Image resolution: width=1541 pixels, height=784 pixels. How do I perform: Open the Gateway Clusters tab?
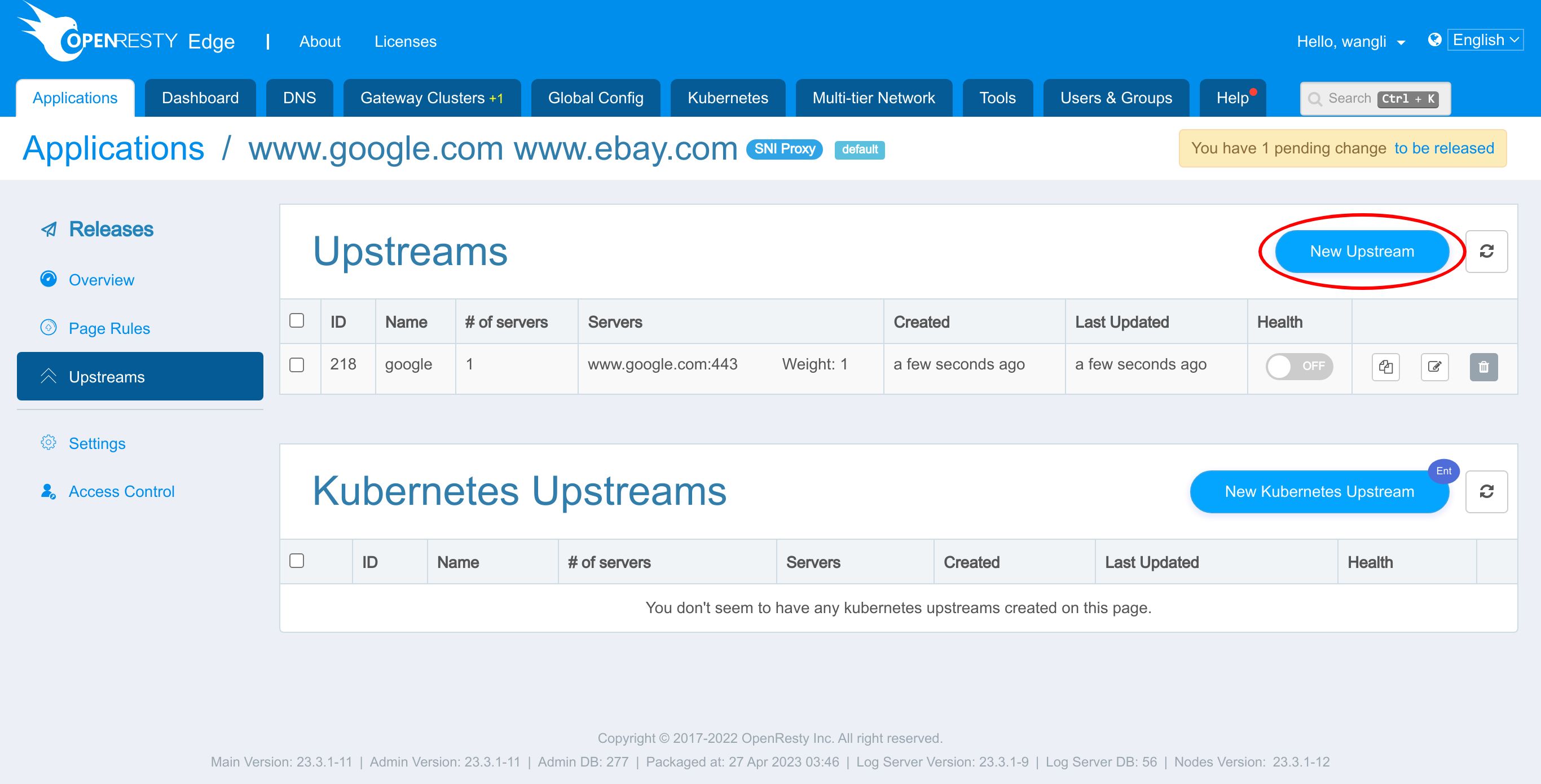pos(432,98)
